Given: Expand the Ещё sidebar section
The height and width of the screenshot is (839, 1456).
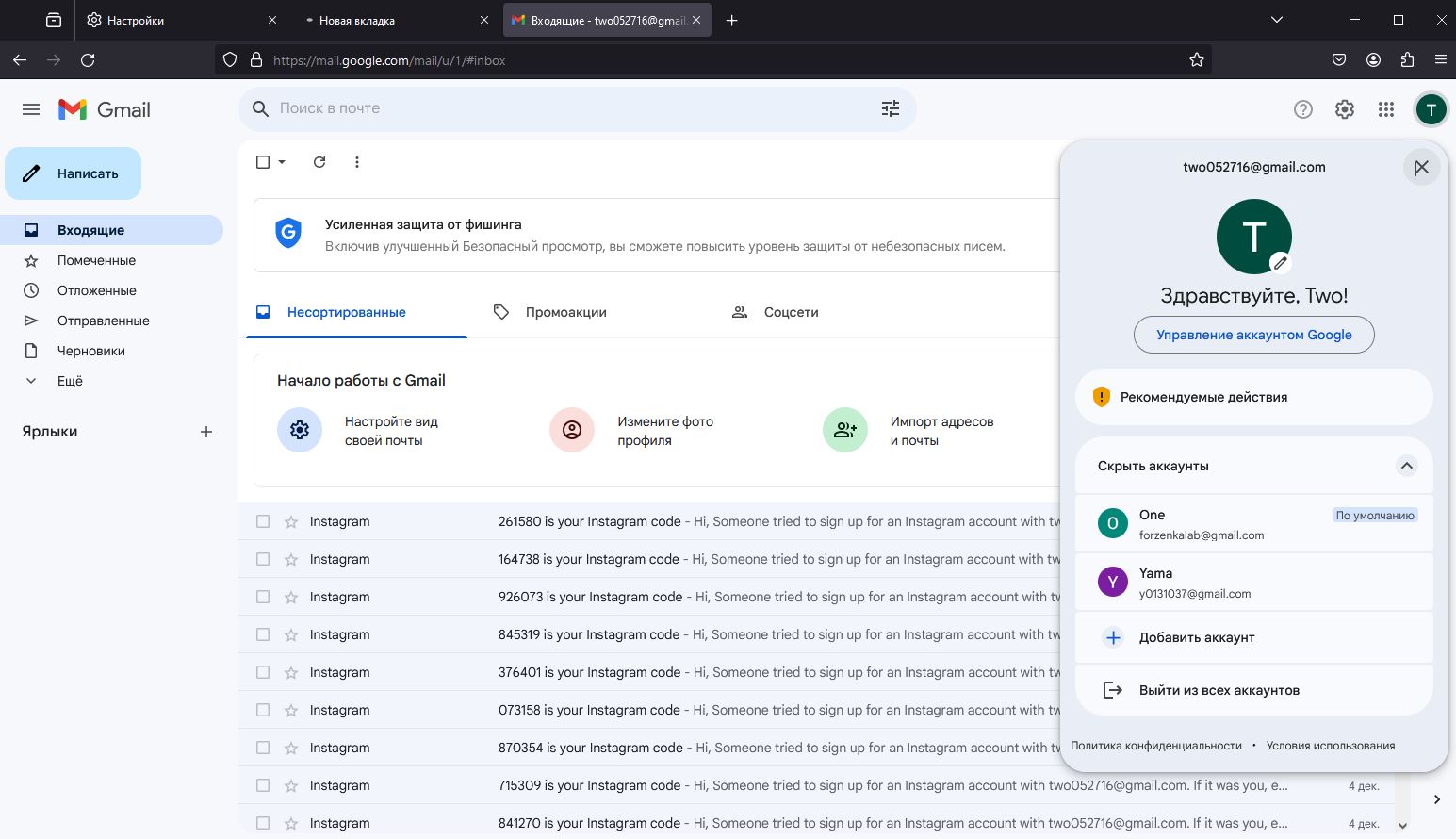Looking at the screenshot, I should click(70, 381).
